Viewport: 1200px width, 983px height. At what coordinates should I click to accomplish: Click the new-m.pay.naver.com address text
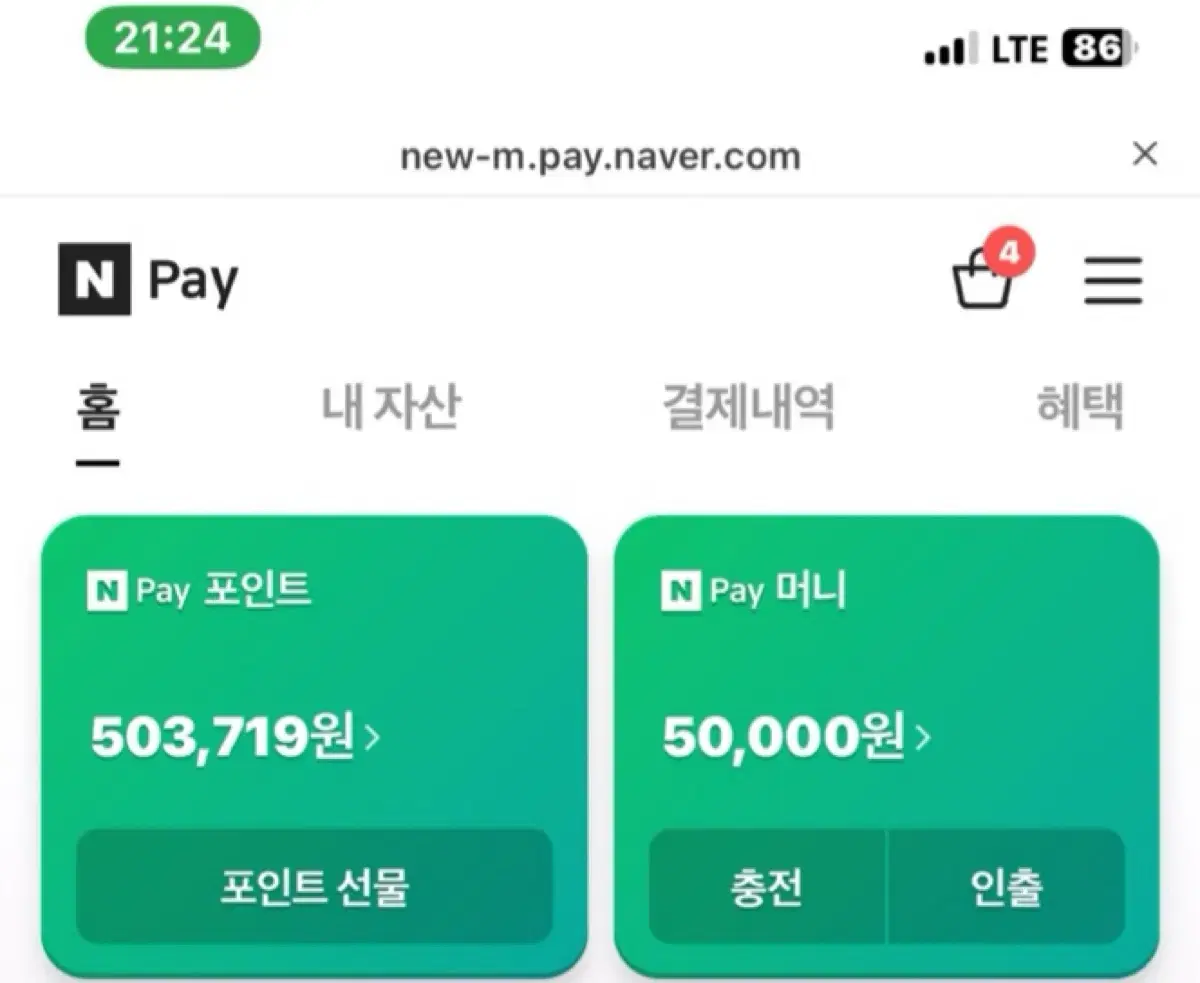point(600,156)
